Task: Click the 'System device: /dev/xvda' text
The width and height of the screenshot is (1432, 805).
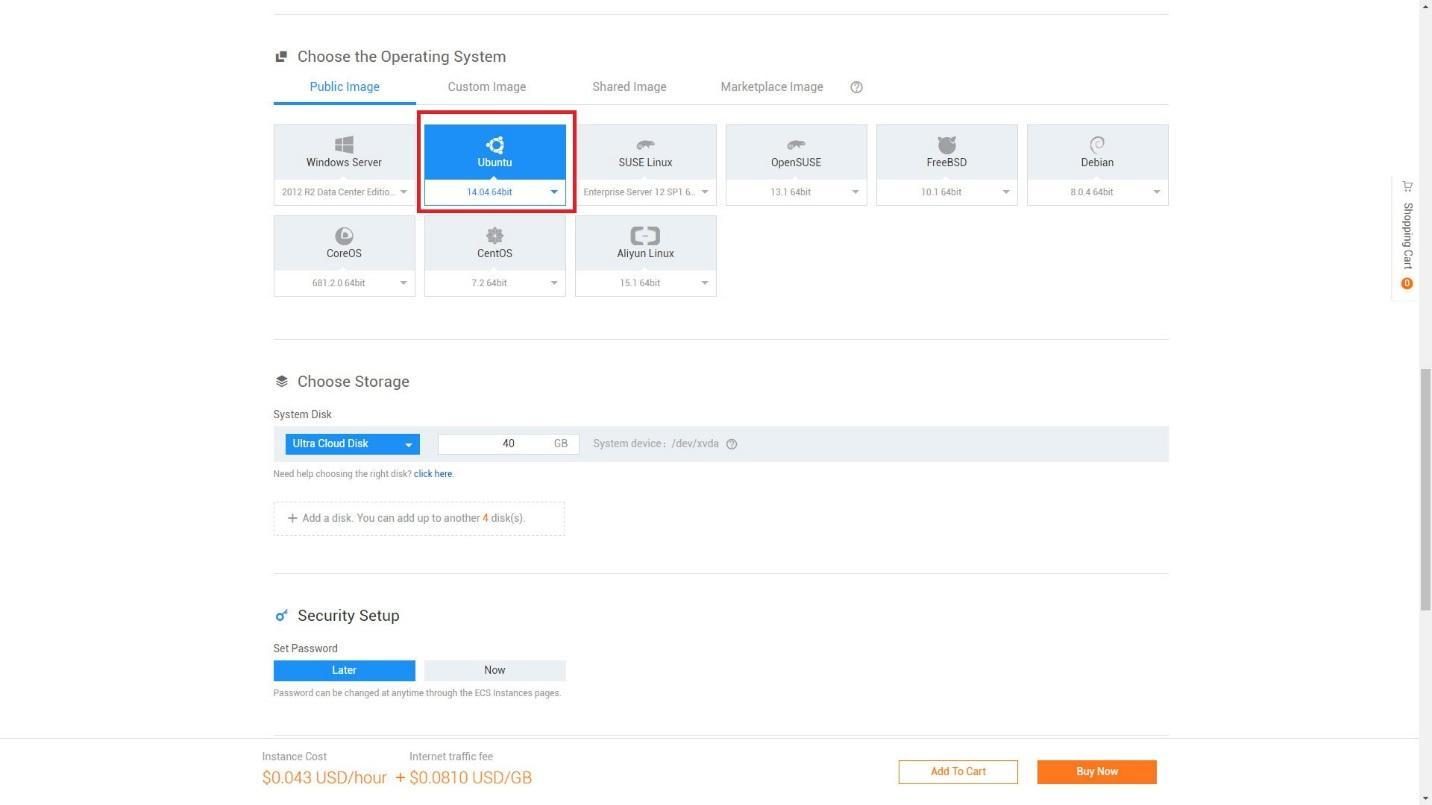Action: (656, 444)
